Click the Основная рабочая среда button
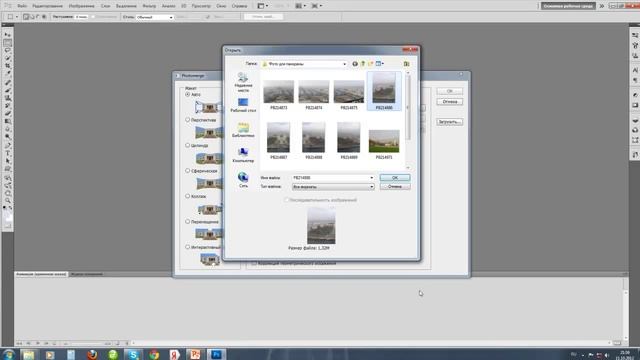This screenshot has width=640, height=360. pos(568,6)
